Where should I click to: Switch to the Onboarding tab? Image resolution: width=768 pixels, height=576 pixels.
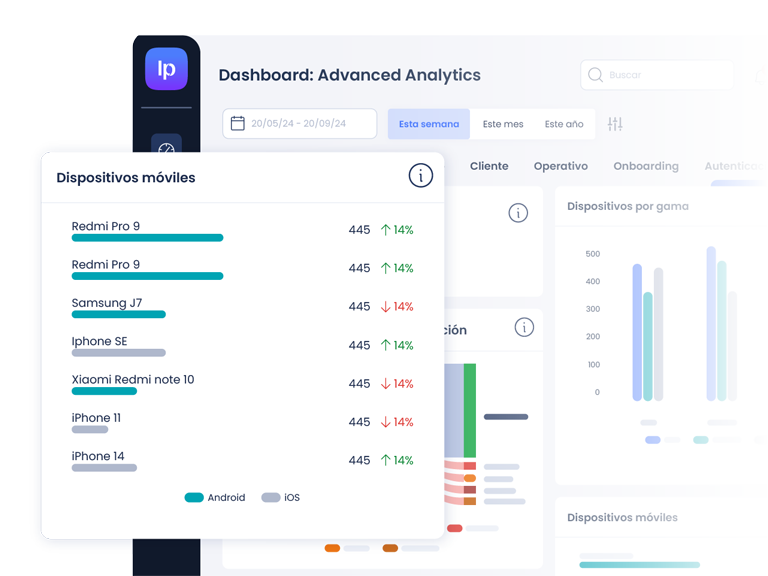(x=646, y=166)
